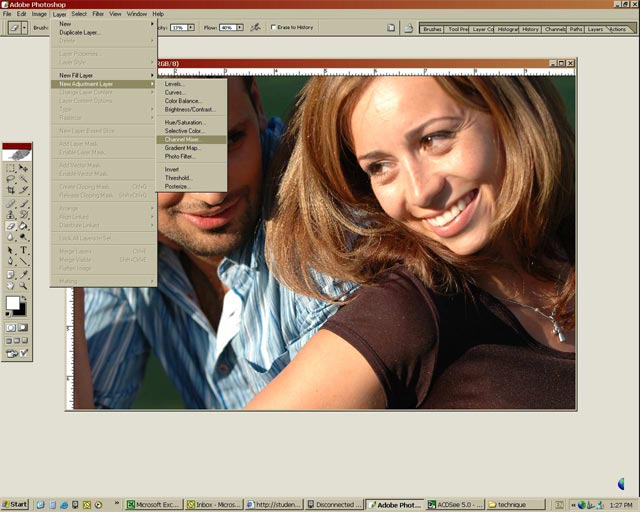Select the Move tool
The image size is (640, 512).
tap(24, 168)
